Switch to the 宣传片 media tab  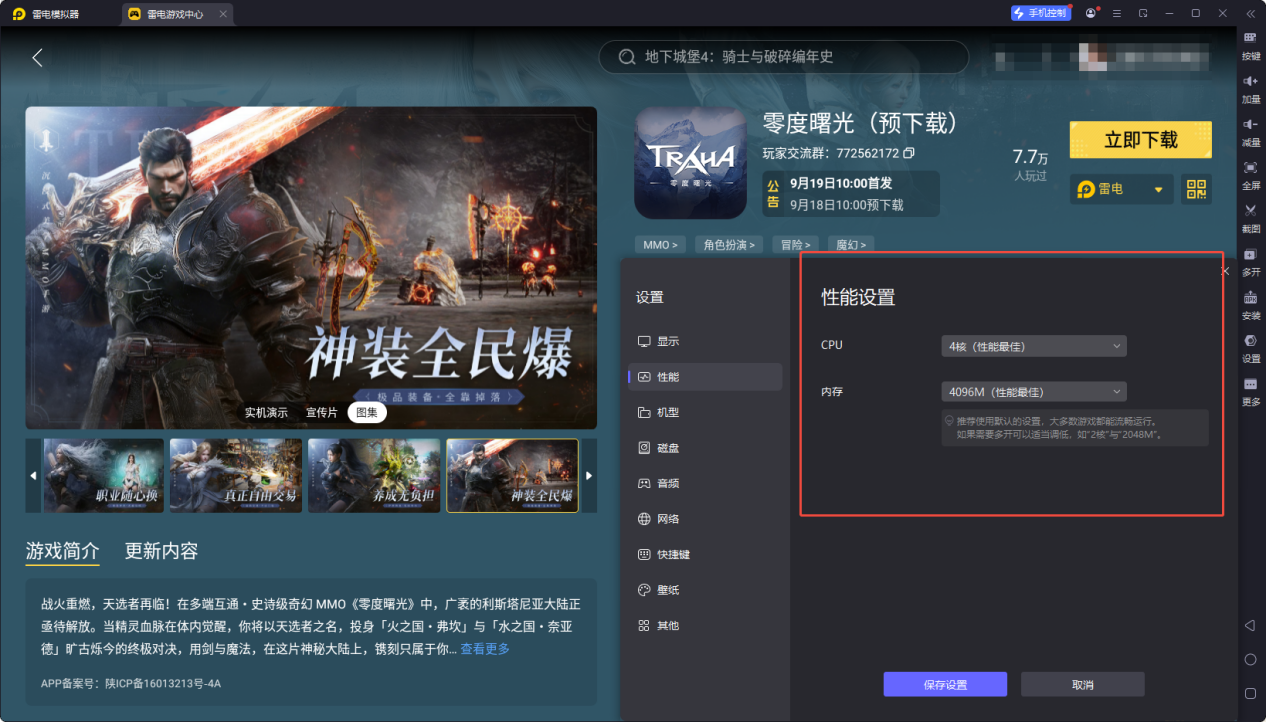[320, 412]
